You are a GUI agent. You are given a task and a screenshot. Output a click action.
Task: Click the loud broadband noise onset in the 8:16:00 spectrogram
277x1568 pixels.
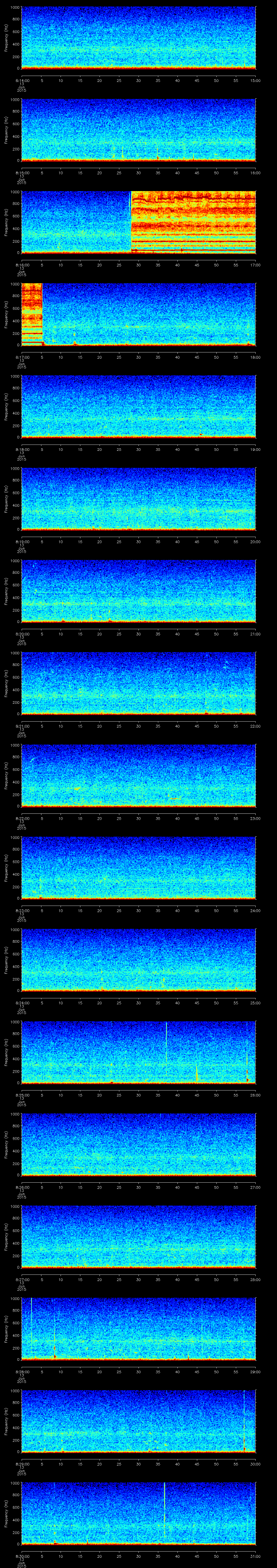pos(131,222)
